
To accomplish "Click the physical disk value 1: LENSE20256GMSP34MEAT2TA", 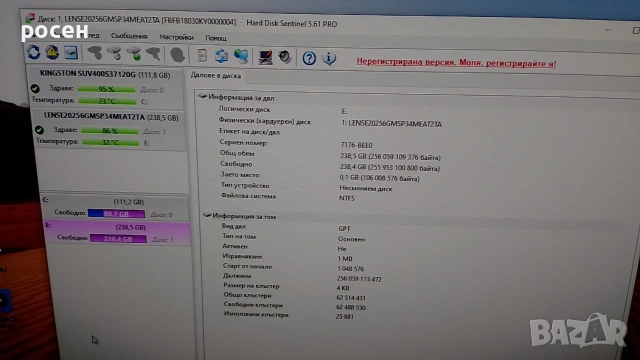I will [391, 124].
